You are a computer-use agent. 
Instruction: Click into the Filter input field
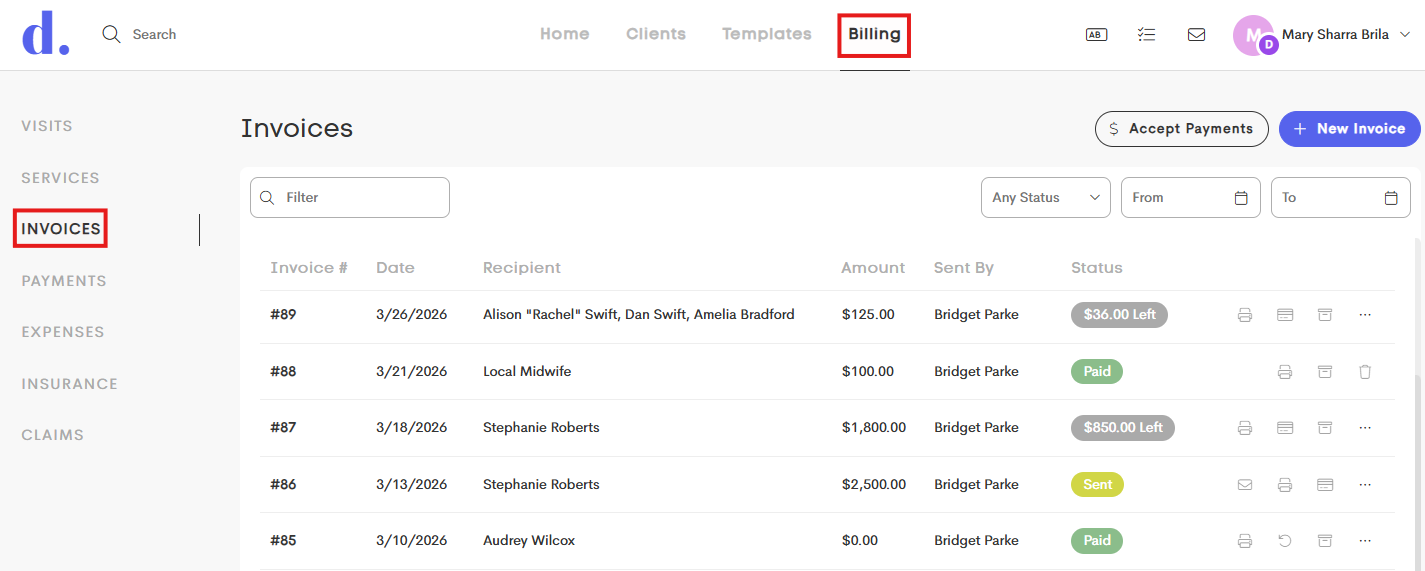(350, 198)
